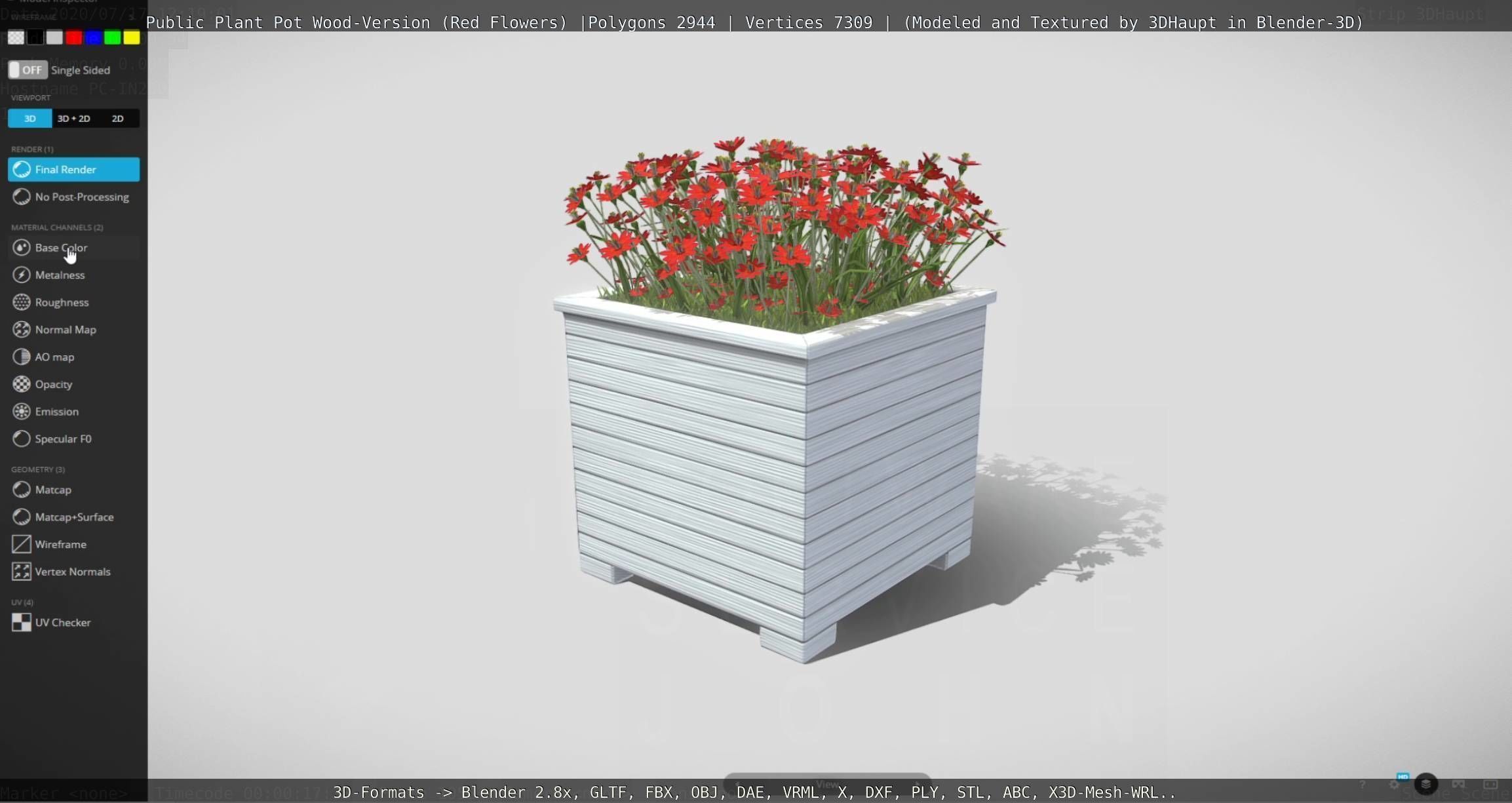
Task: Click the 'VIEWPORT' section label
Action: [x=31, y=98]
